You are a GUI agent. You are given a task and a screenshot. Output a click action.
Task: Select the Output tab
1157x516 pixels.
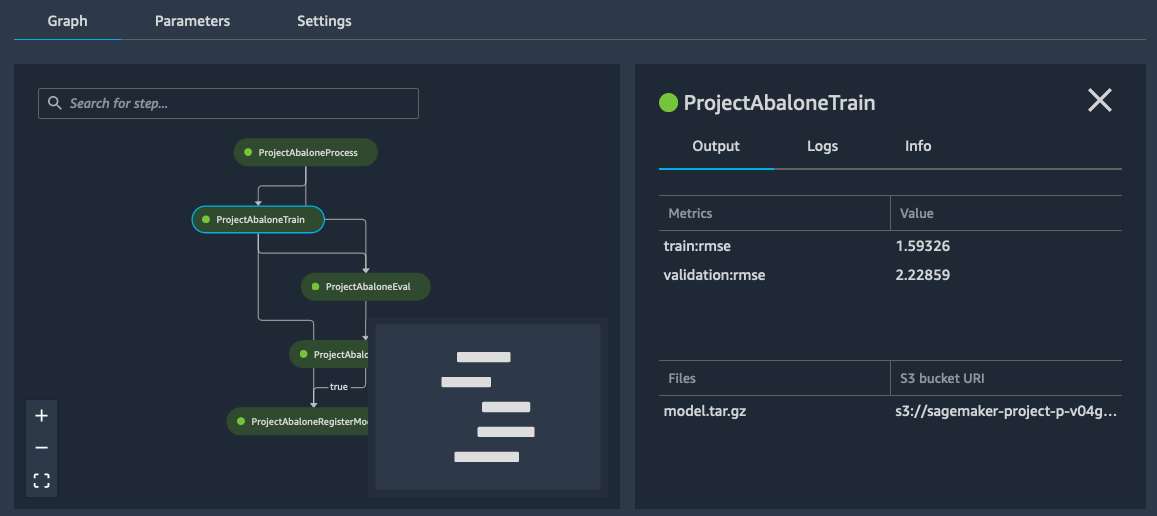pyautogui.click(x=716, y=146)
